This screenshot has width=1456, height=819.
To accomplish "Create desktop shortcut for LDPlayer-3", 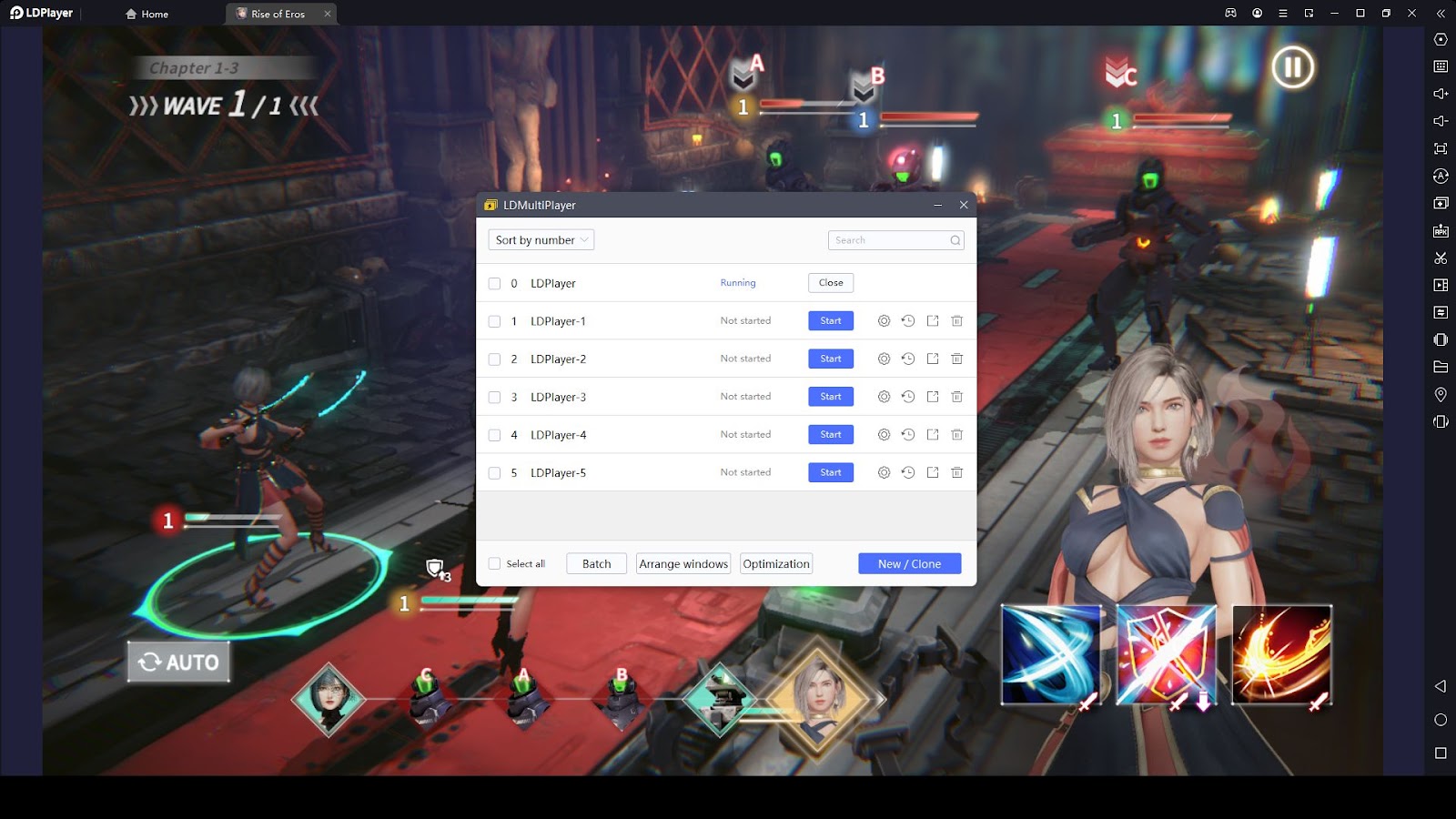I will 933,397.
